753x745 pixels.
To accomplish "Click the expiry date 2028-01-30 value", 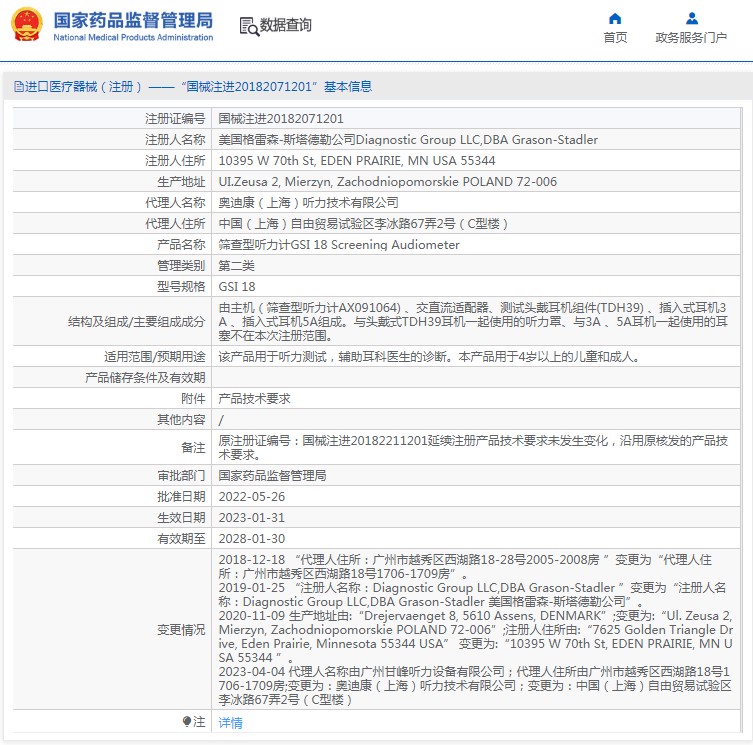I will click(251, 538).
